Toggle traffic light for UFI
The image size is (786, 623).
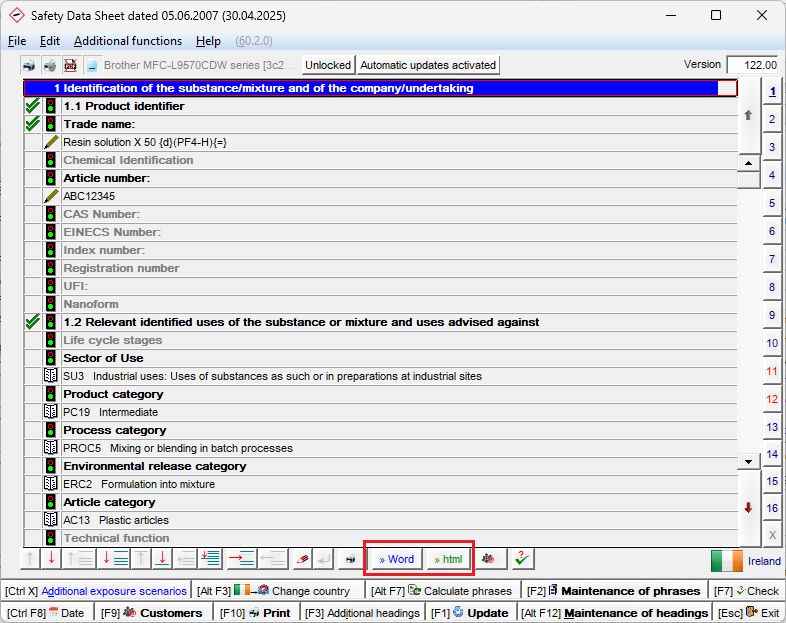coord(51,286)
